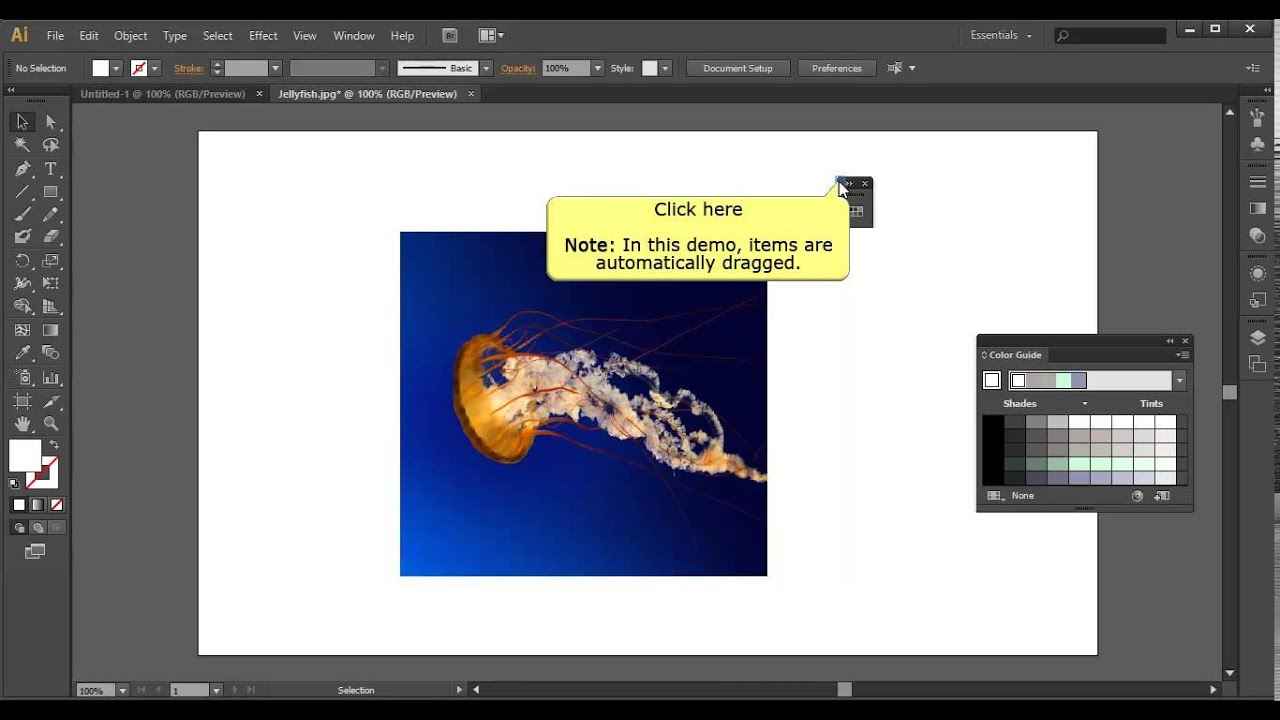Switch to the Untitled-1 document tab
The height and width of the screenshot is (720, 1280).
pyautogui.click(x=163, y=94)
